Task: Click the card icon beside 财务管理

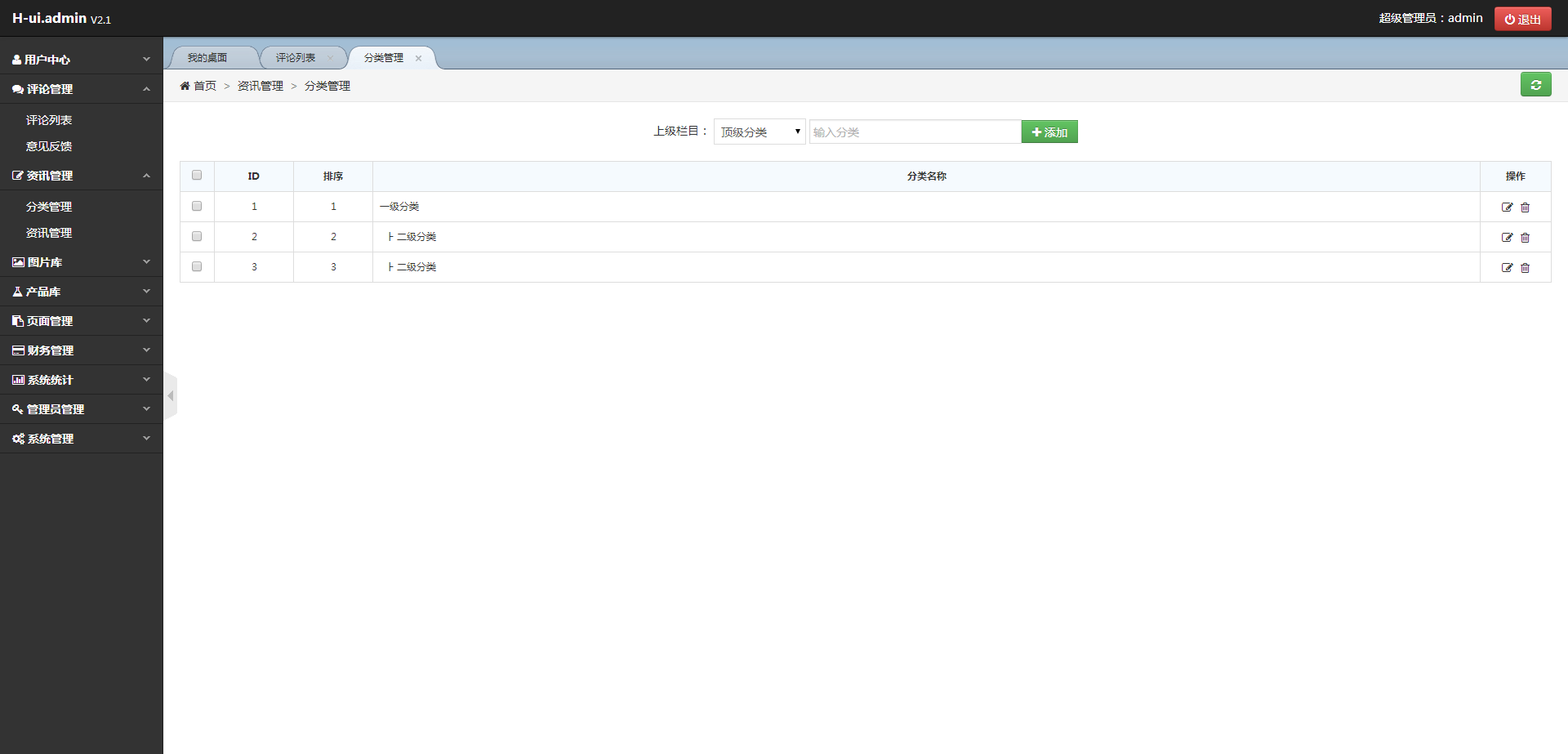Action: (x=18, y=350)
